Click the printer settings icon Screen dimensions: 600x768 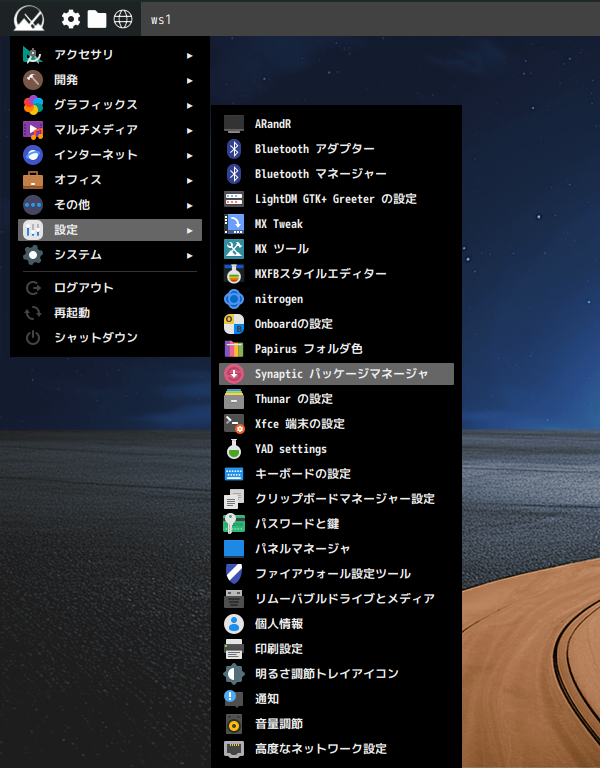tap(234, 648)
